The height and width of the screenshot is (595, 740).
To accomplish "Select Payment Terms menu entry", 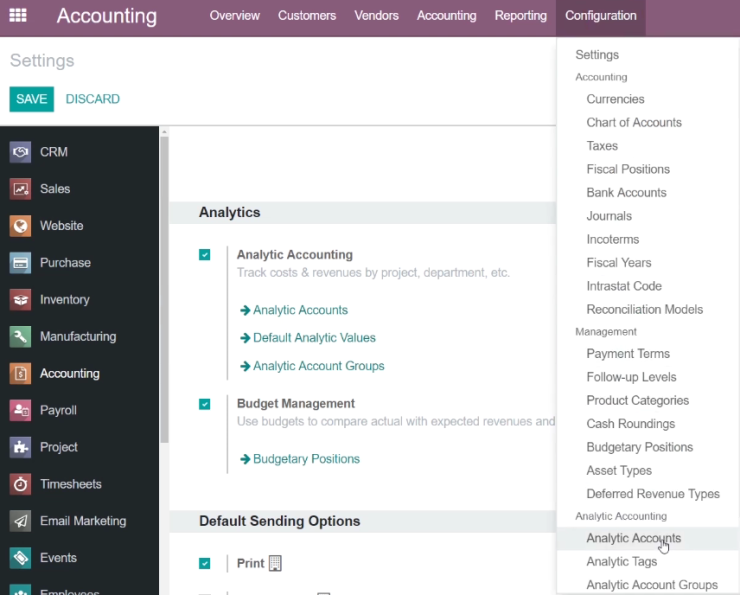I will tap(628, 354).
